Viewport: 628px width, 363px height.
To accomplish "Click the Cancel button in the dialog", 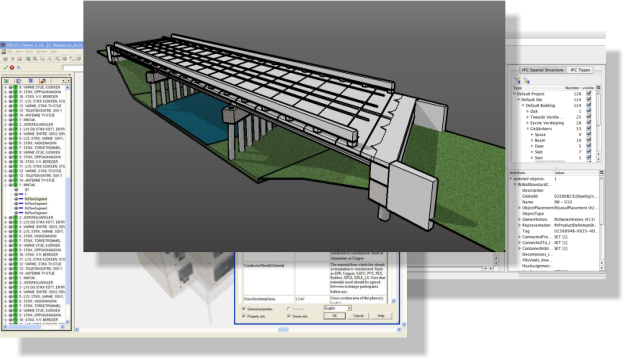I will tap(358, 316).
